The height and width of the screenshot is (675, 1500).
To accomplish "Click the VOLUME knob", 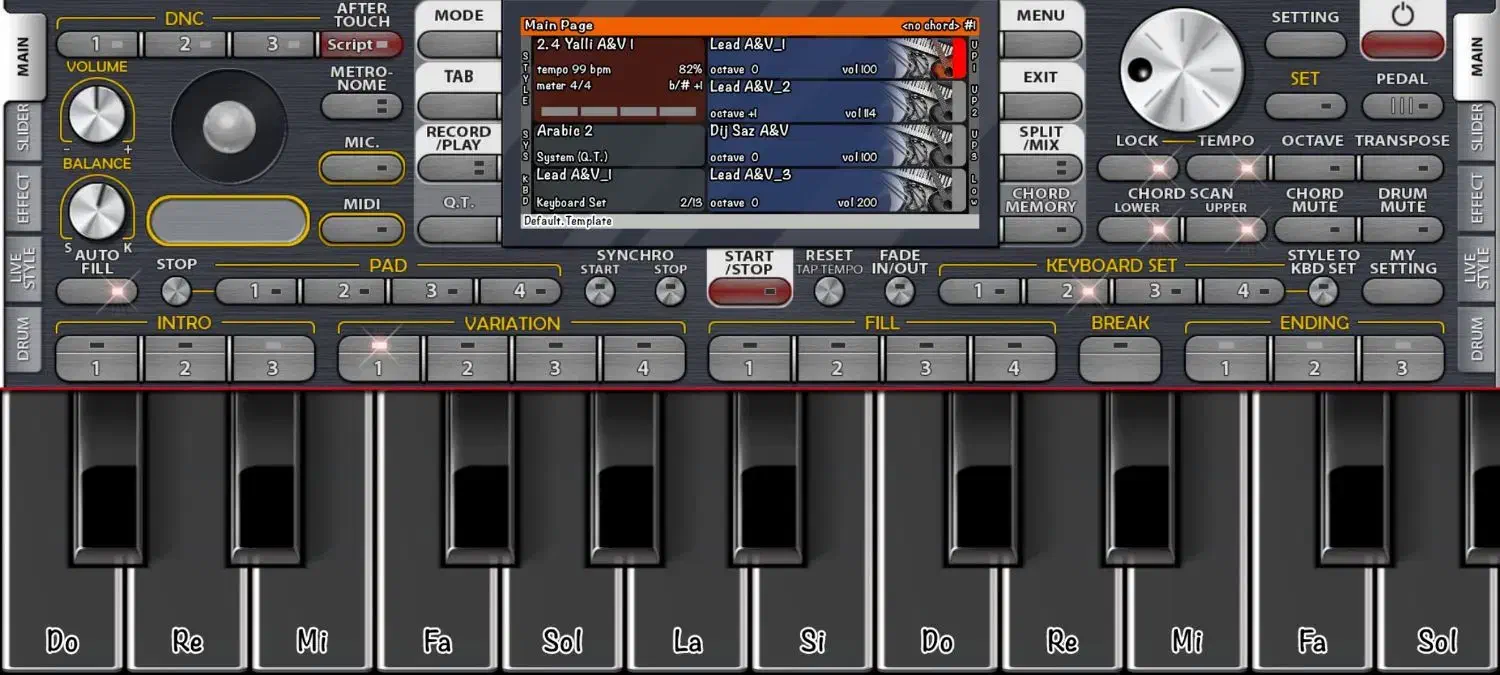I will (x=97, y=113).
